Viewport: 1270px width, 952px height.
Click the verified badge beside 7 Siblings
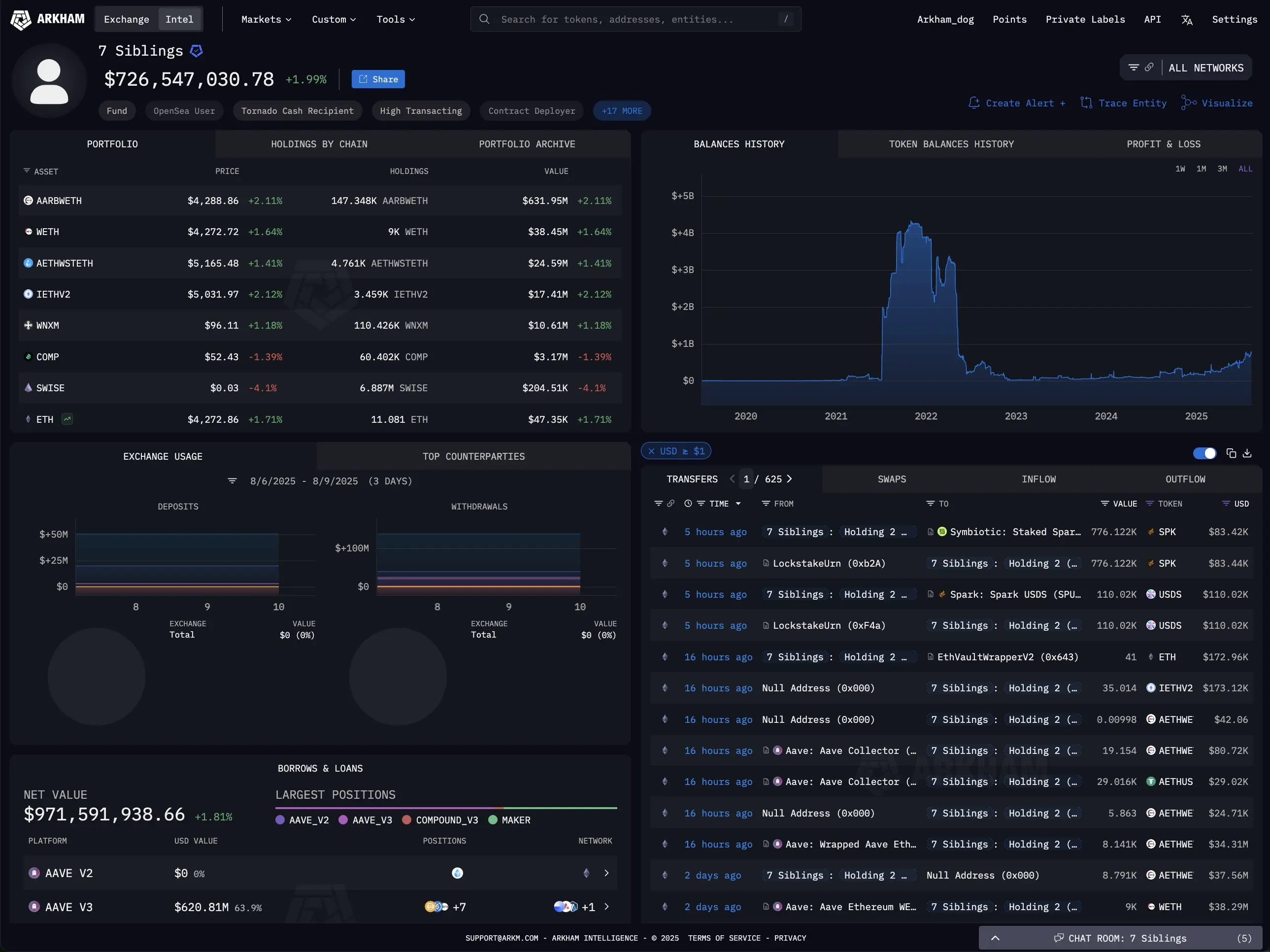[x=197, y=51]
